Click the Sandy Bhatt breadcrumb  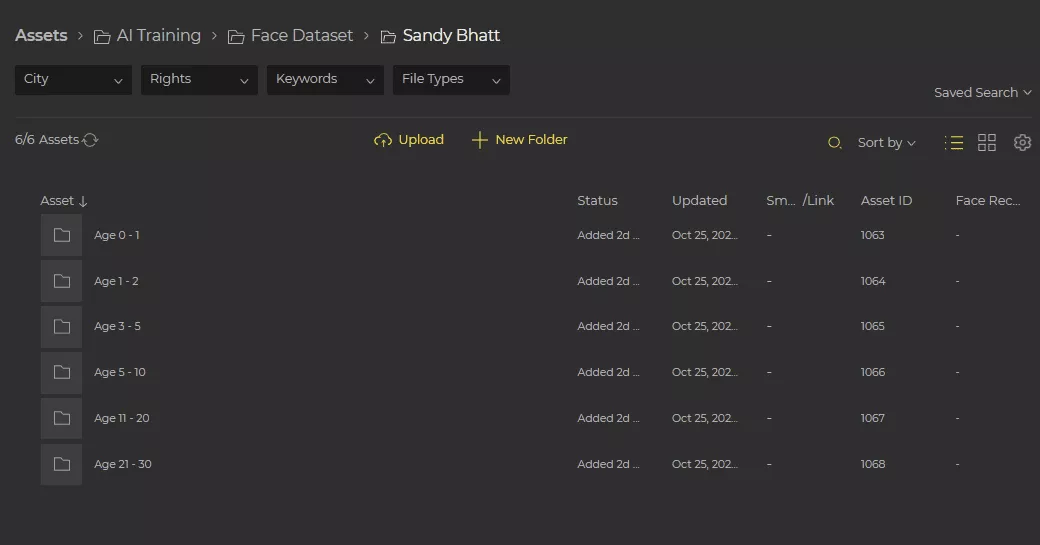pos(440,35)
